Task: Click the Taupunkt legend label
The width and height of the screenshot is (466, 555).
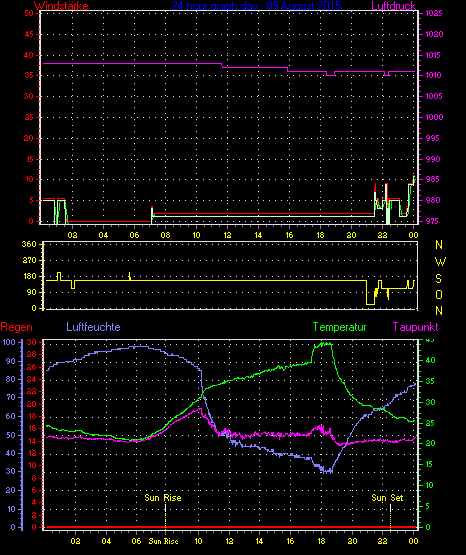Action: tap(415, 327)
